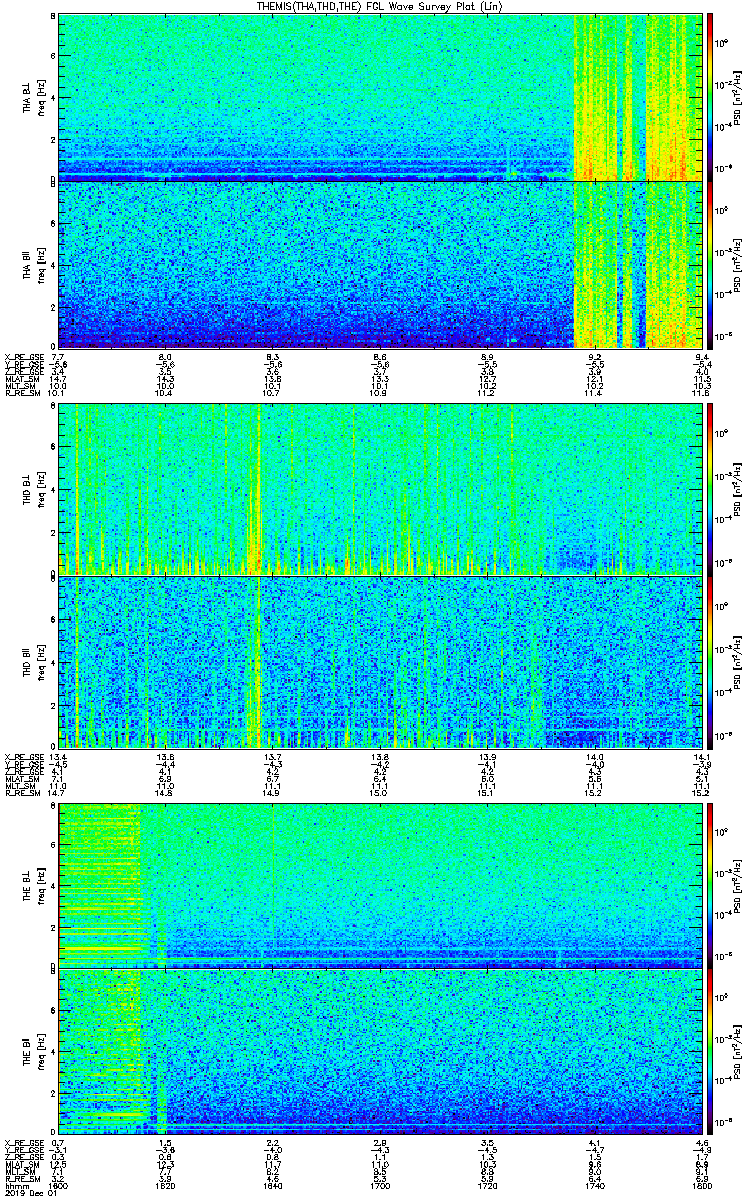Click the THD B-perpendicular spectrogram panel
Screen dimensions: 750x1200
pos(379,489)
